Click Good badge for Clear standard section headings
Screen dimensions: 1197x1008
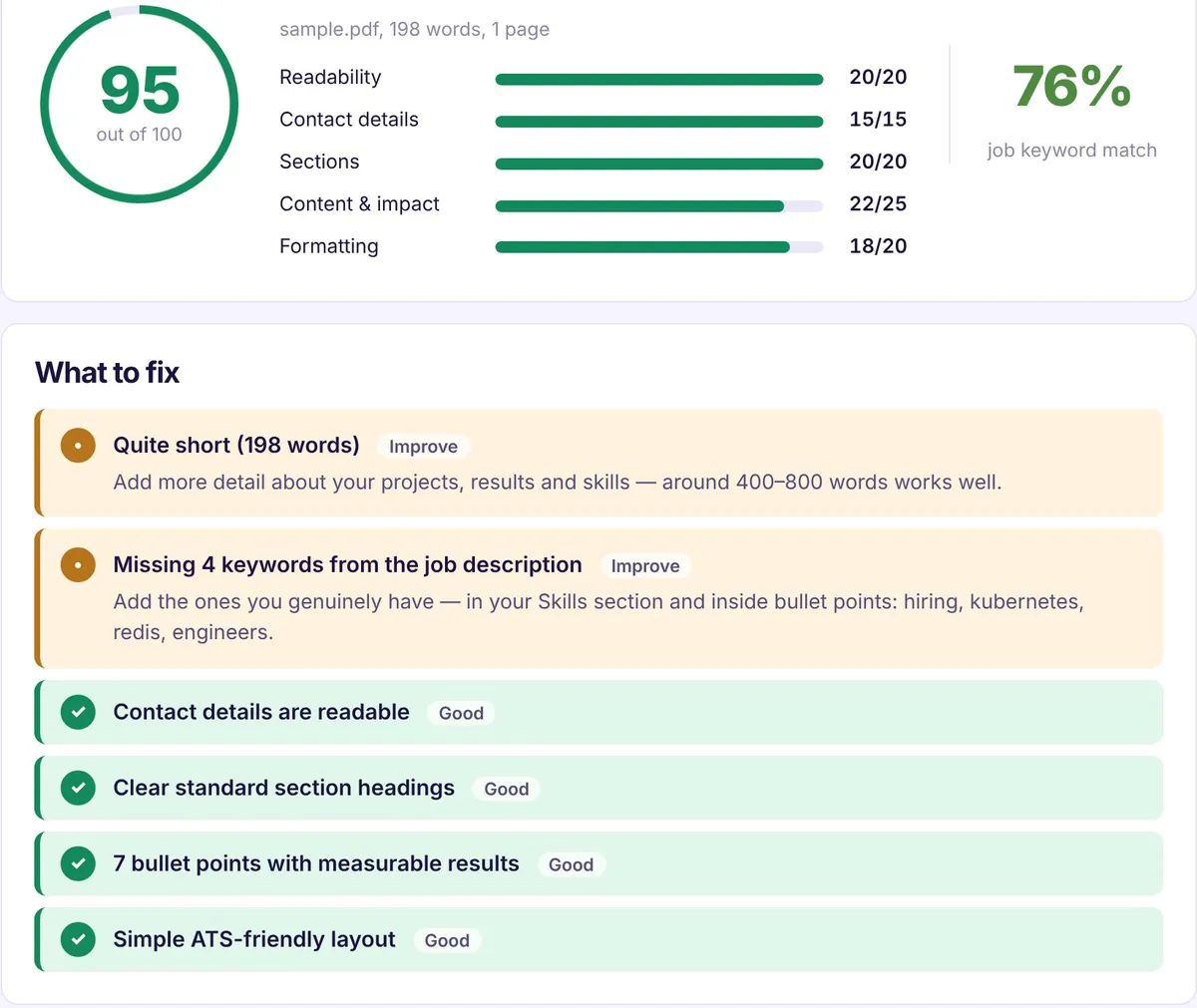tap(507, 789)
